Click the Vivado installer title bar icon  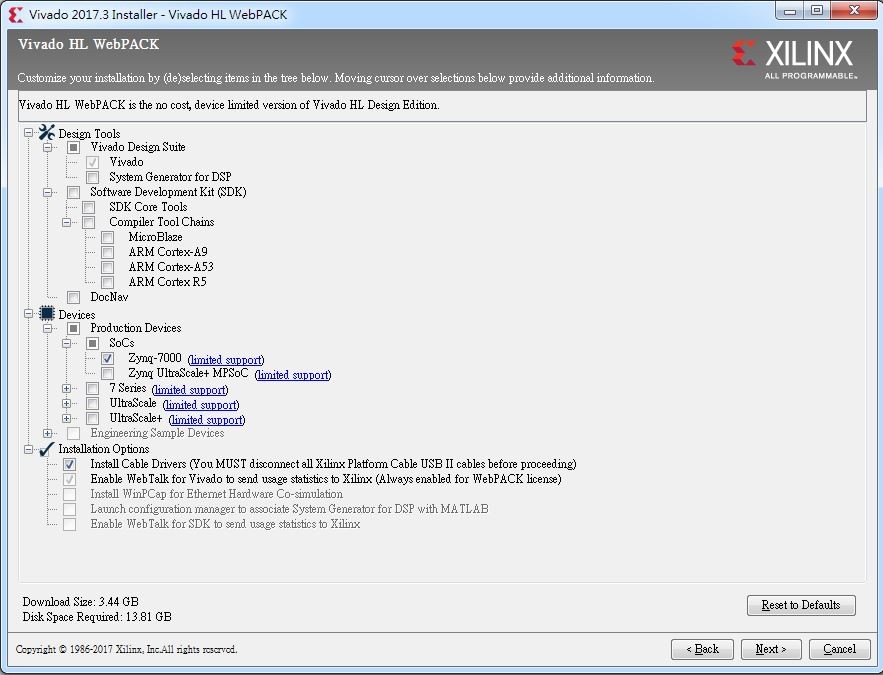click(x=16, y=15)
